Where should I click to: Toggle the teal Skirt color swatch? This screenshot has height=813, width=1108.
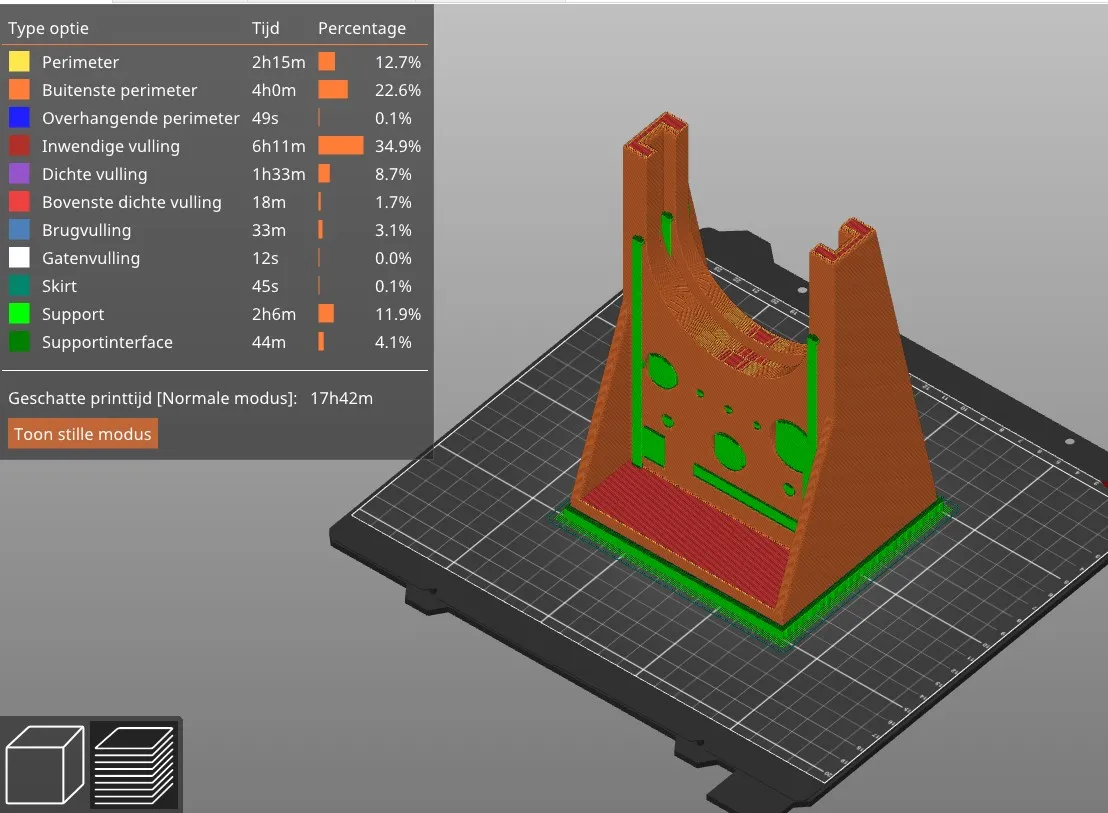point(19,286)
